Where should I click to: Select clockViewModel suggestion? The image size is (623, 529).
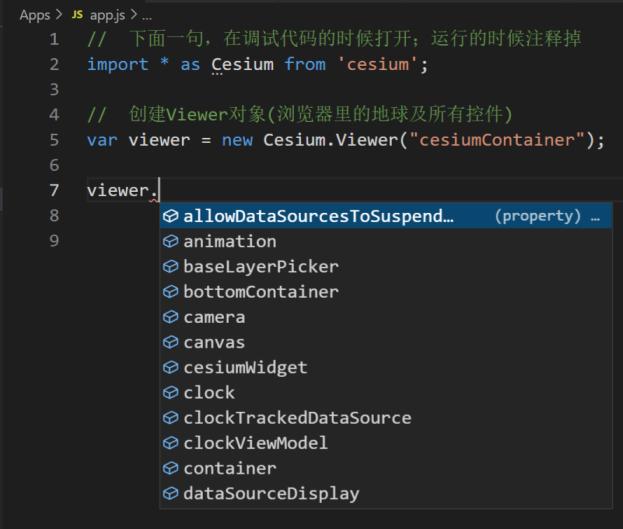[x=385, y=443]
